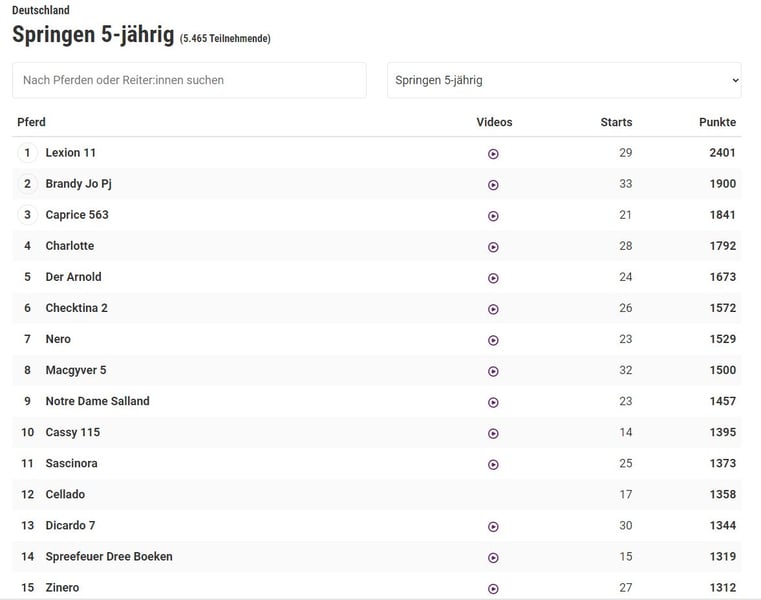761x600 pixels.
Task: Select the Cellado horse name
Action: (65, 494)
